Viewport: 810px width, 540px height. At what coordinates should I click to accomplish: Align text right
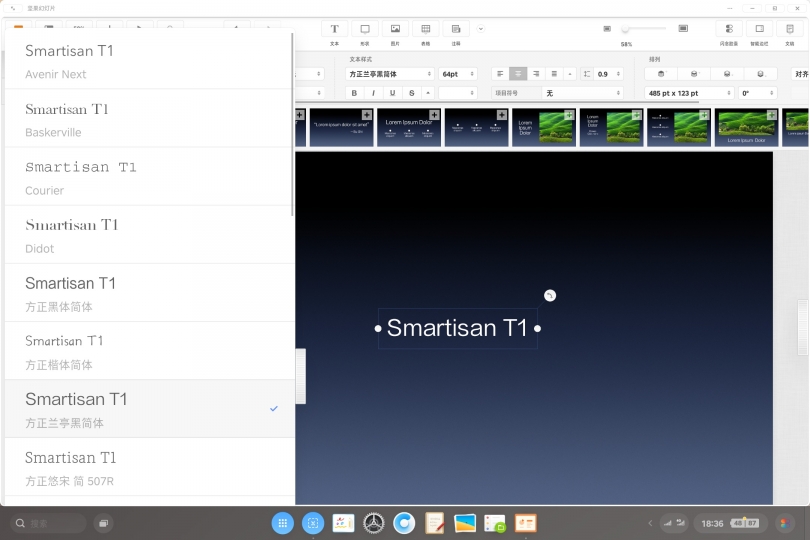536,74
